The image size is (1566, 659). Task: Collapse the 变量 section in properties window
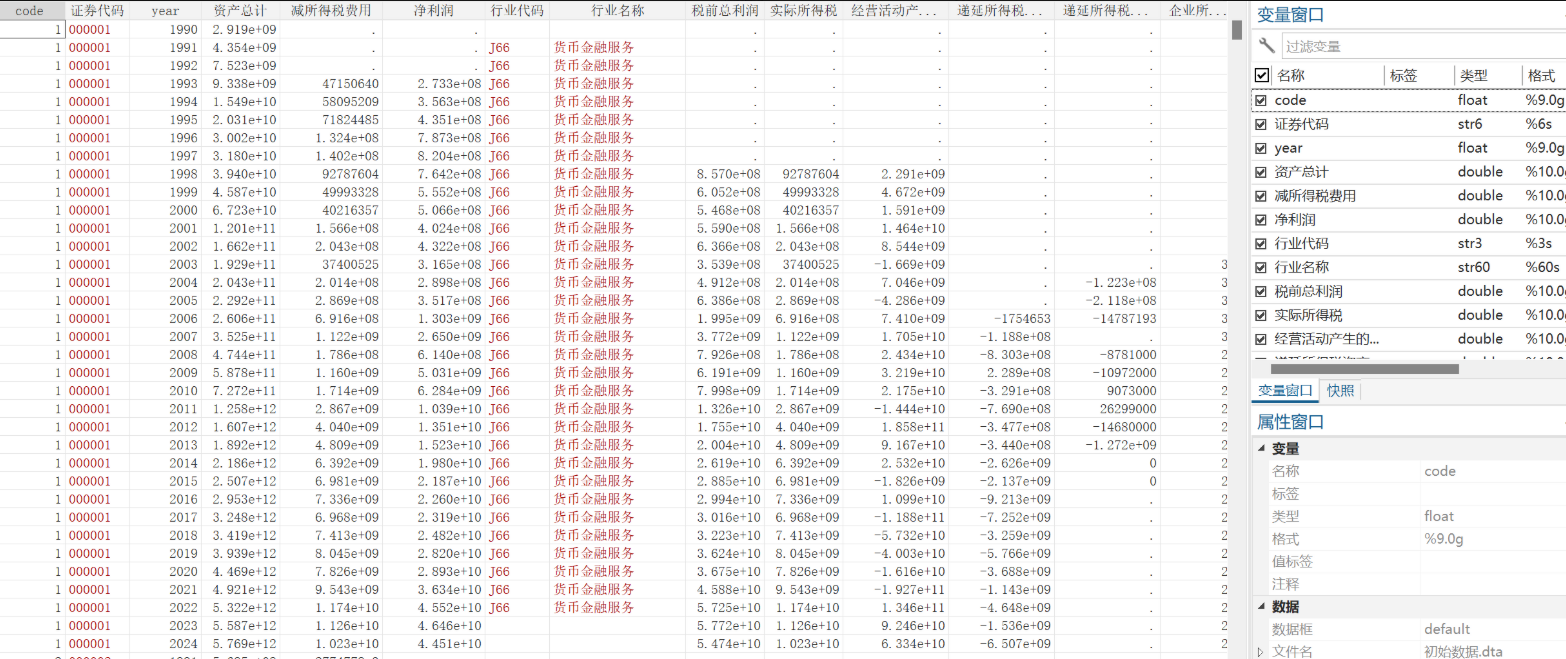(x=1261, y=449)
